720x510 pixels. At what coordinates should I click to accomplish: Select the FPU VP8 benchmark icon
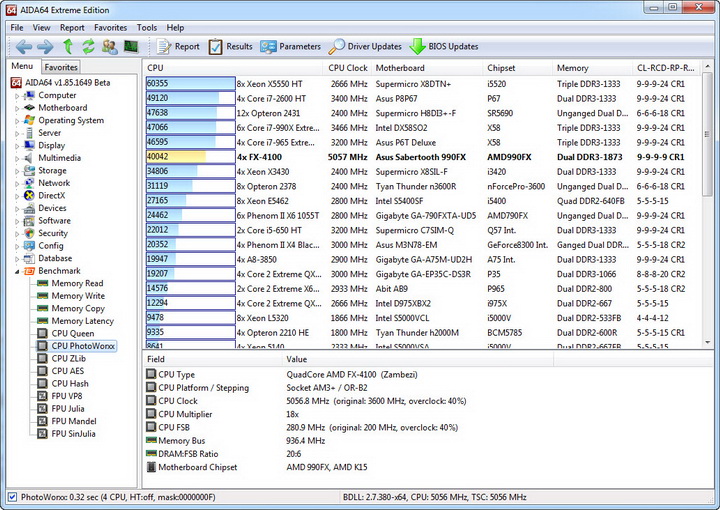coord(43,396)
